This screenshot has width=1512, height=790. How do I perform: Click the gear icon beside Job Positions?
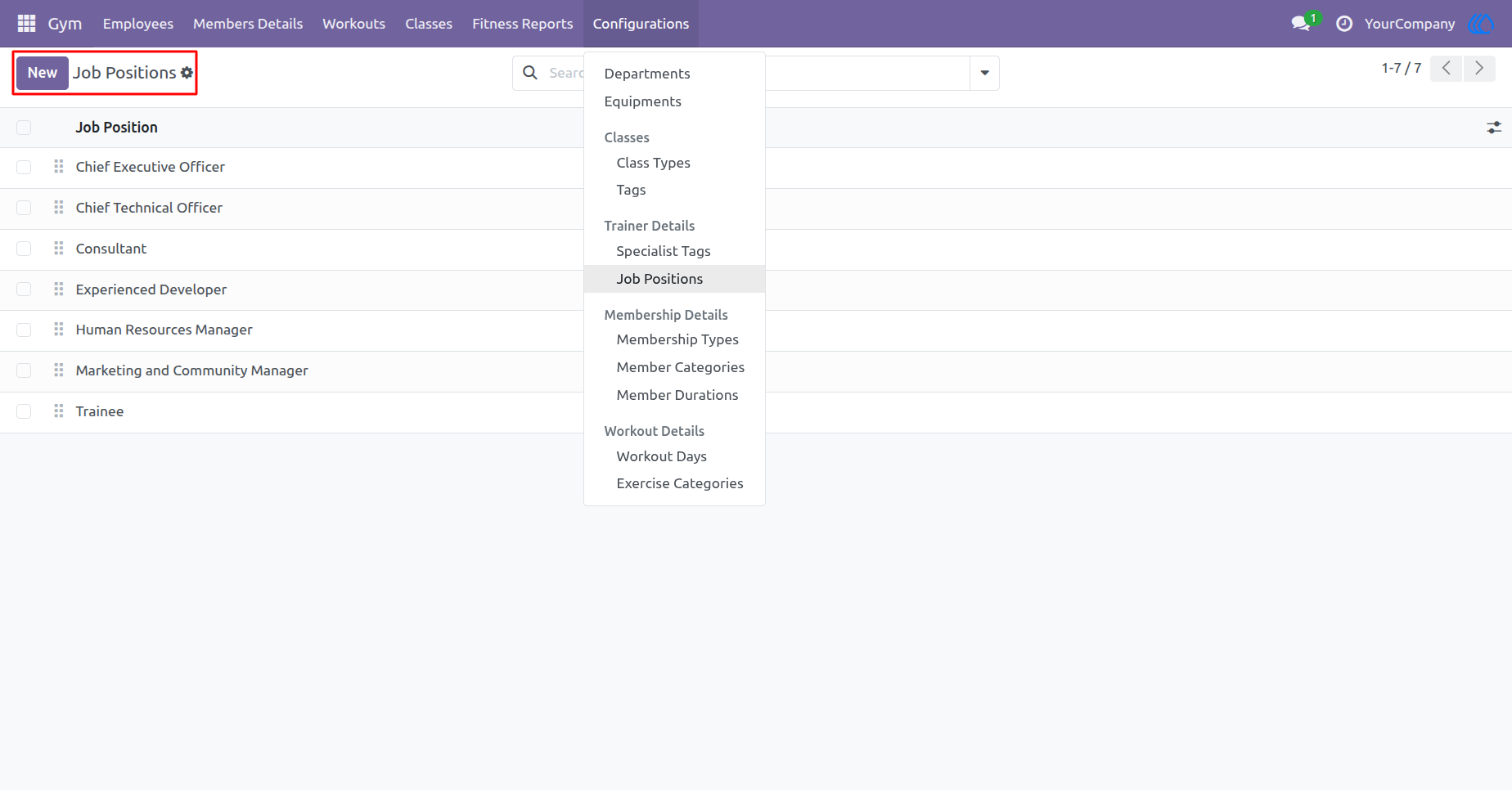pyautogui.click(x=187, y=73)
